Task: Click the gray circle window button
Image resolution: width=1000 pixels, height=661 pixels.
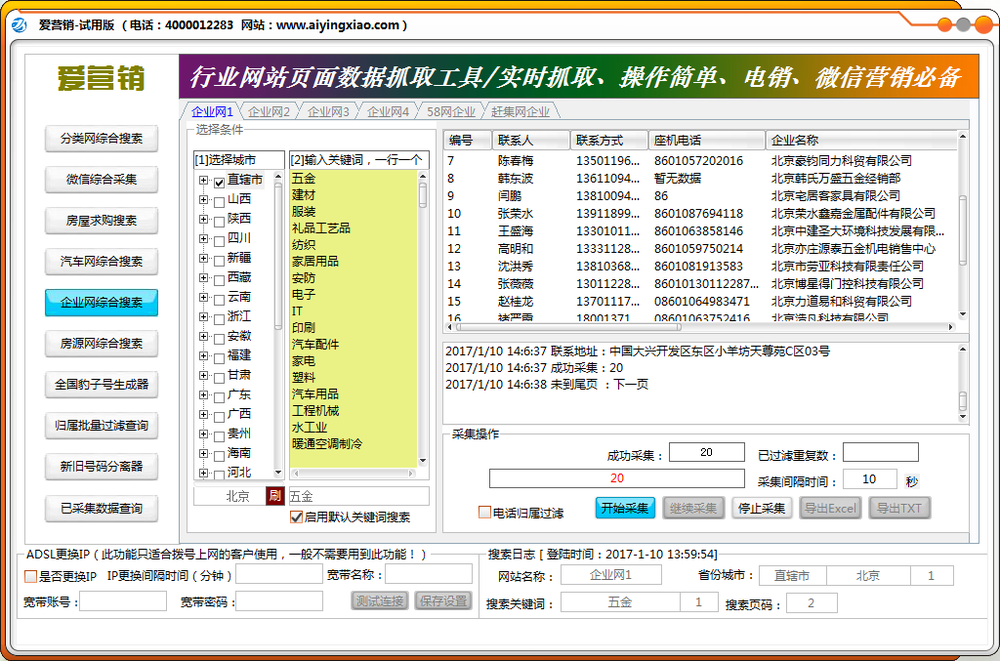Action: (963, 25)
